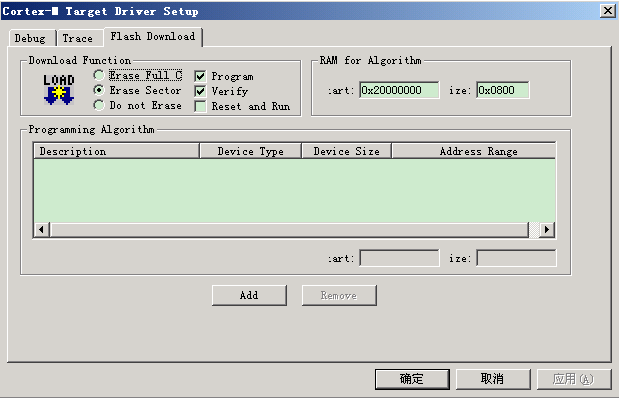619x398 pixels.
Task: Click the Remove button
Action: [339, 295]
